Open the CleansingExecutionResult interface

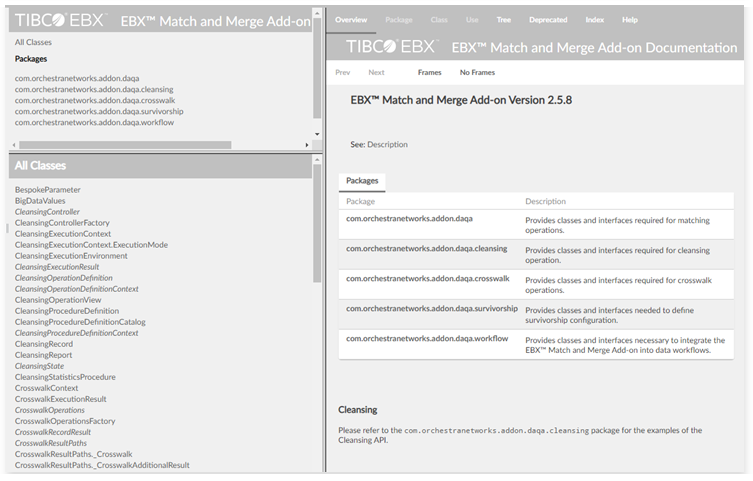[57, 267]
